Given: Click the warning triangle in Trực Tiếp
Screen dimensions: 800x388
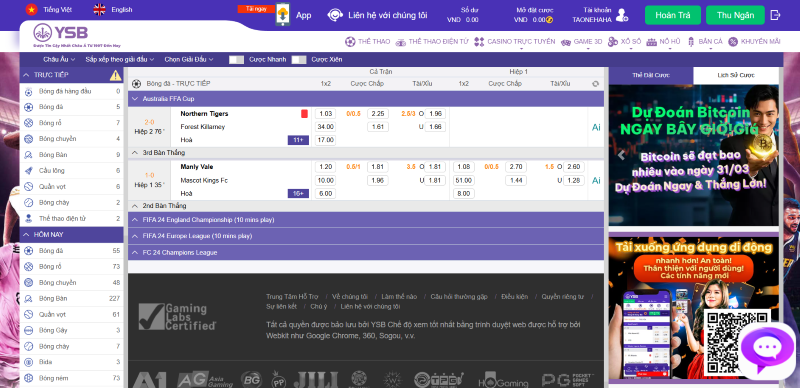Looking at the screenshot, I should click(x=116, y=75).
